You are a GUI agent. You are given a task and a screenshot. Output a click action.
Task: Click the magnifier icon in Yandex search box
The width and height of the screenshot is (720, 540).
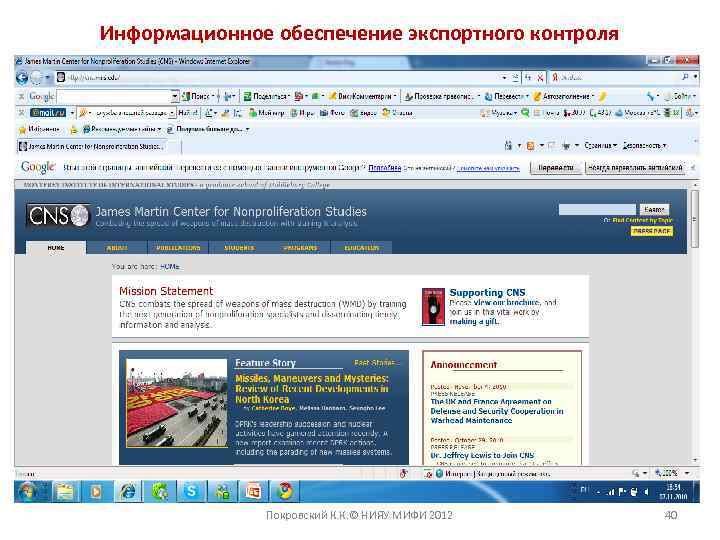[685, 77]
